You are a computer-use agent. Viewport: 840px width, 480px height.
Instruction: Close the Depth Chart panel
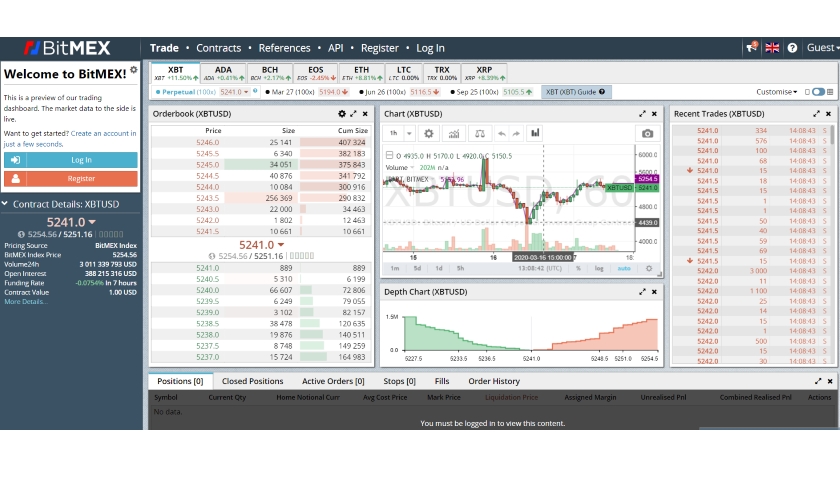click(x=654, y=292)
